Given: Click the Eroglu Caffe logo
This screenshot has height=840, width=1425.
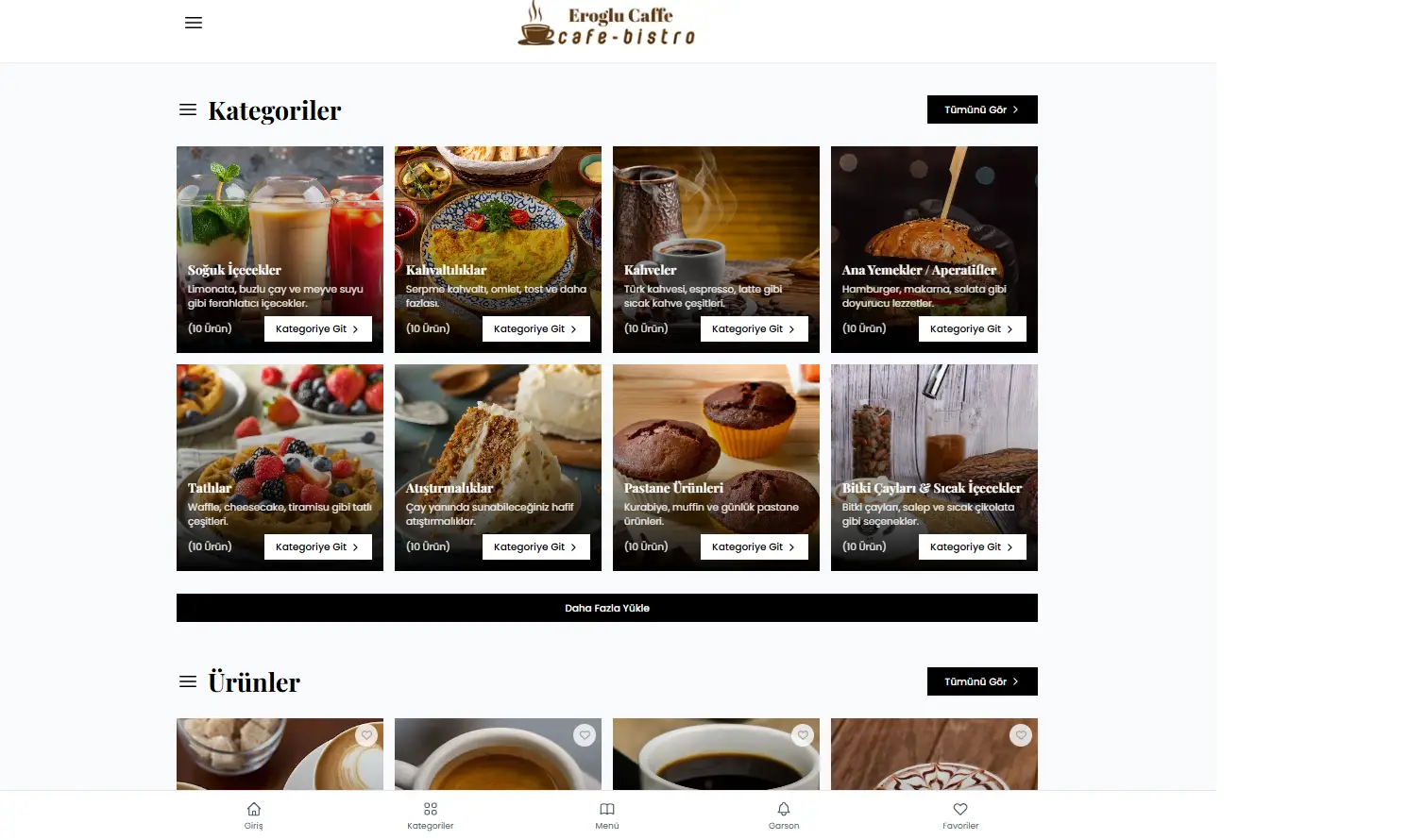Looking at the screenshot, I should [607, 24].
